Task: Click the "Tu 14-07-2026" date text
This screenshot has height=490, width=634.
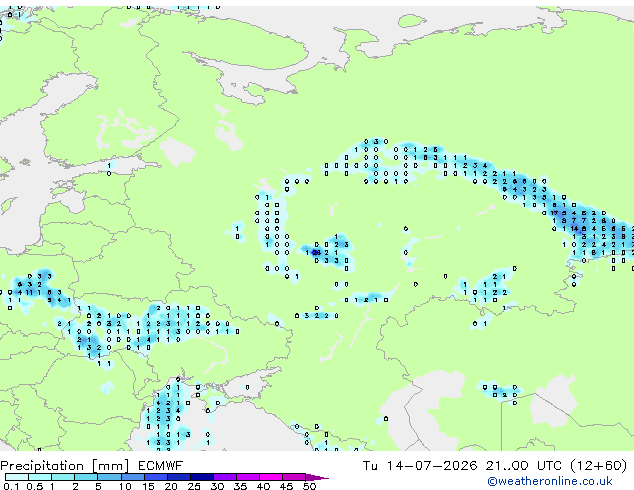Action: point(420,466)
